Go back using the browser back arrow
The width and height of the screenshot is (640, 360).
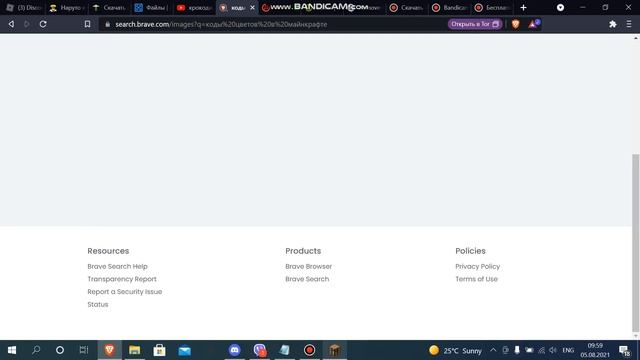click(x=11, y=24)
